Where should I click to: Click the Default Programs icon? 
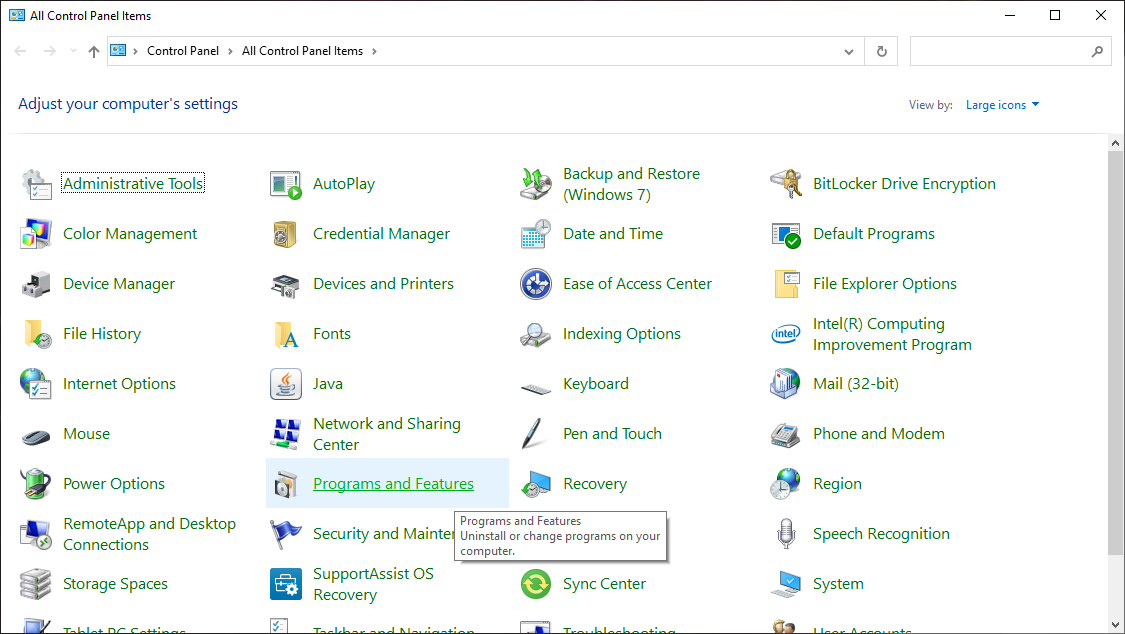click(786, 235)
